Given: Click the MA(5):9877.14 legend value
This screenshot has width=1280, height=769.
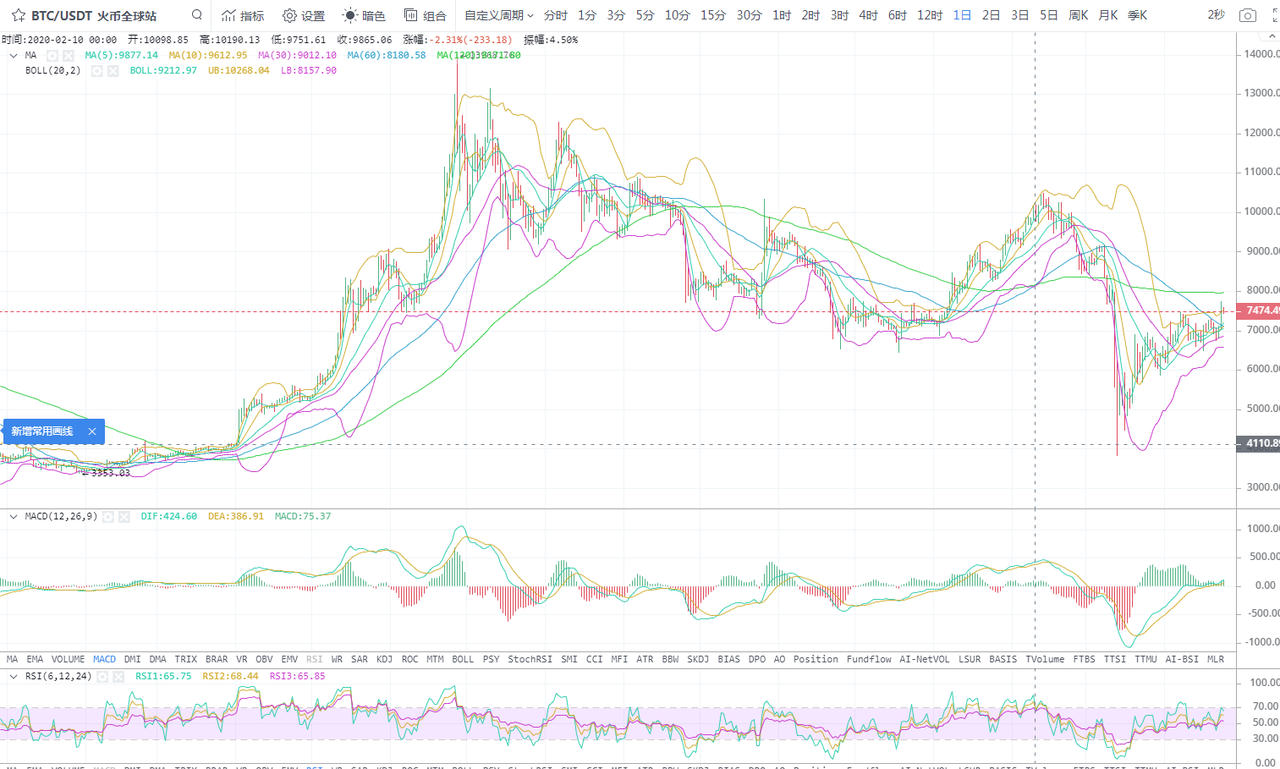Looking at the screenshot, I should 122,55.
